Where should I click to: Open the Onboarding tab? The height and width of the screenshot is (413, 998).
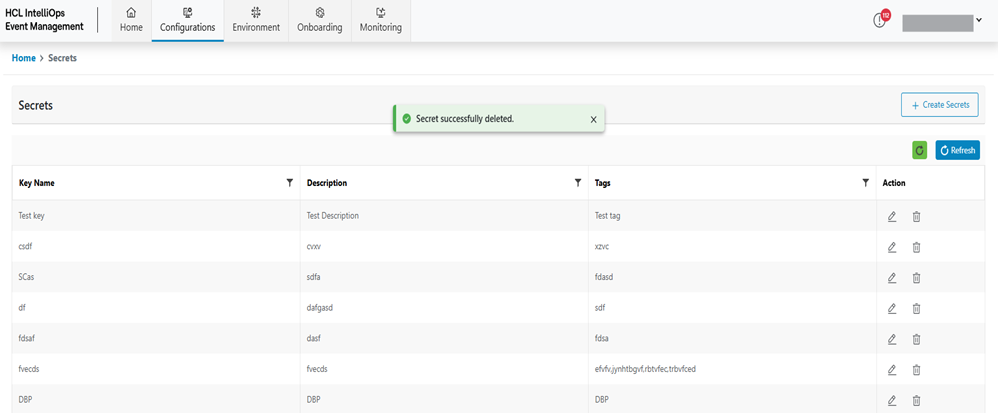319,20
